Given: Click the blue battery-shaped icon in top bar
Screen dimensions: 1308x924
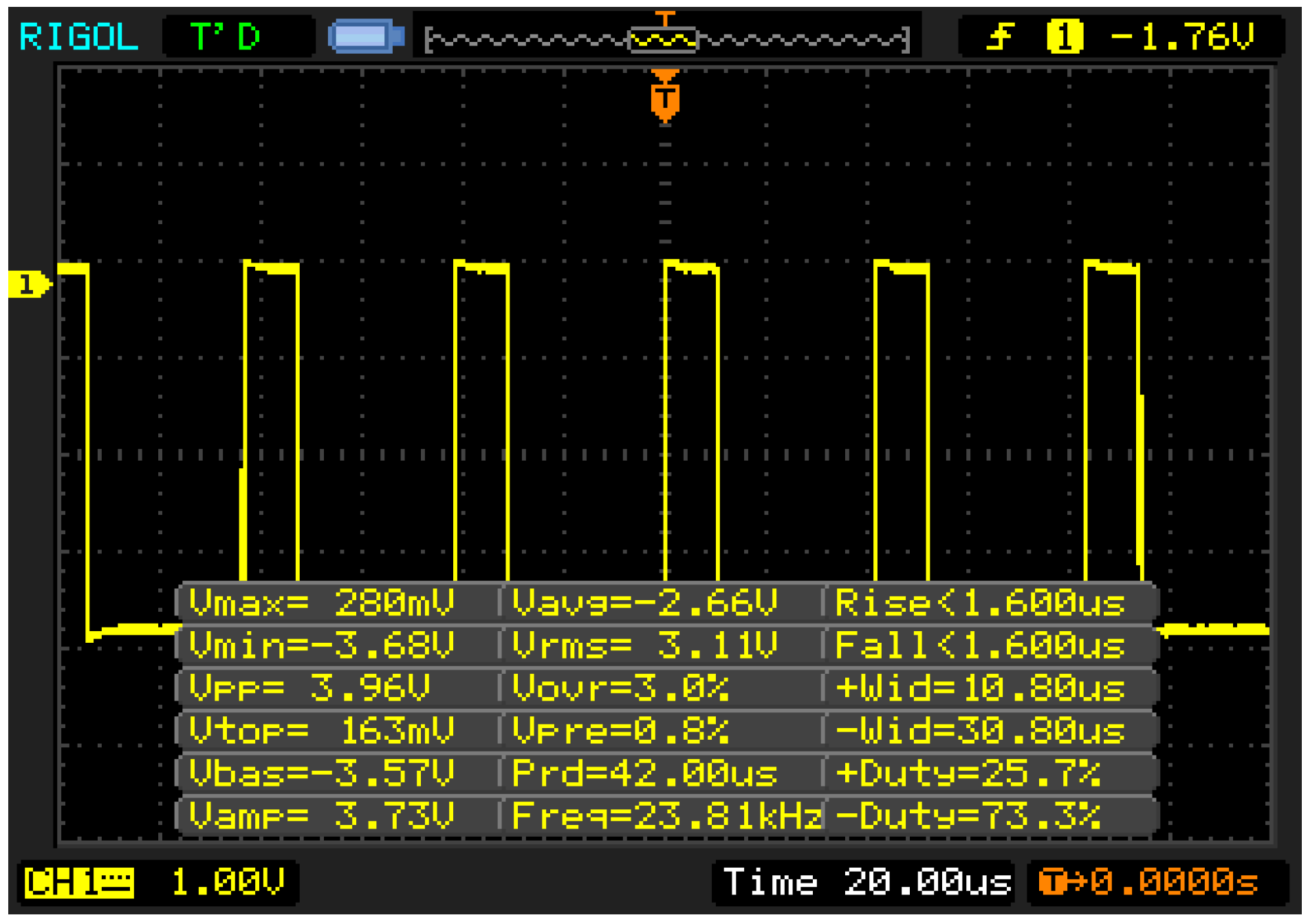Looking at the screenshot, I should point(366,36).
